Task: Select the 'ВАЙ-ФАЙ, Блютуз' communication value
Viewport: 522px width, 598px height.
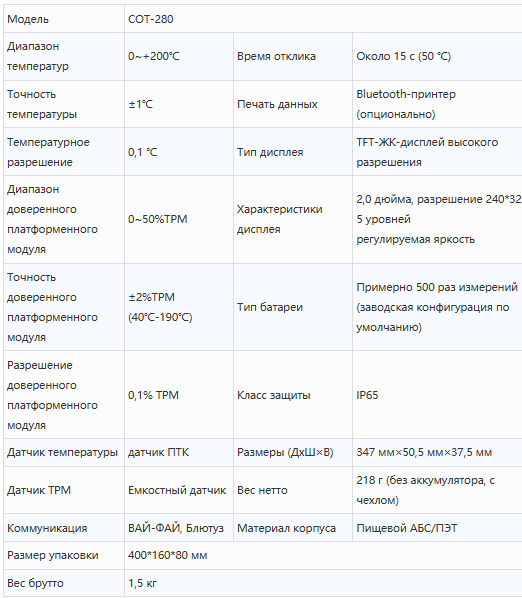Action: click(176, 528)
